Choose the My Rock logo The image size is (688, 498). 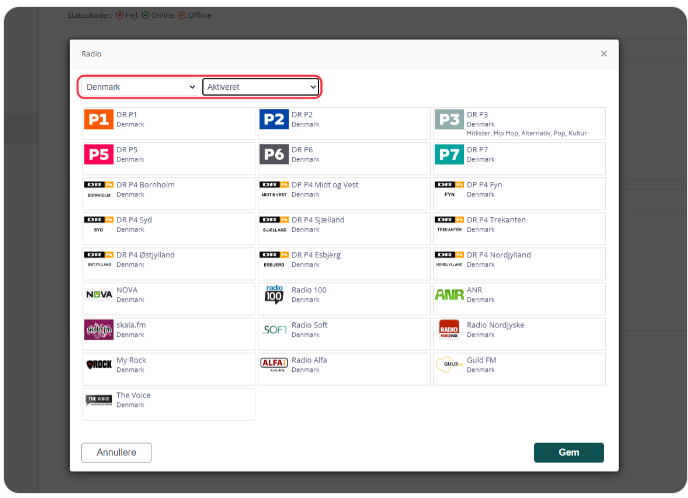[x=99, y=365]
